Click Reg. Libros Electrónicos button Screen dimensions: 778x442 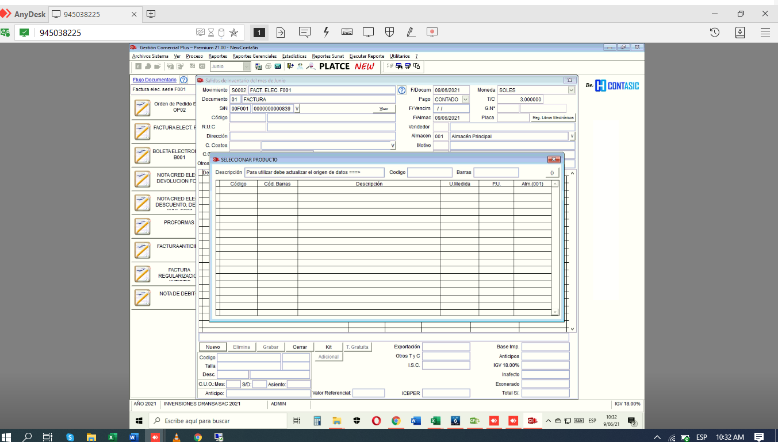tap(553, 118)
